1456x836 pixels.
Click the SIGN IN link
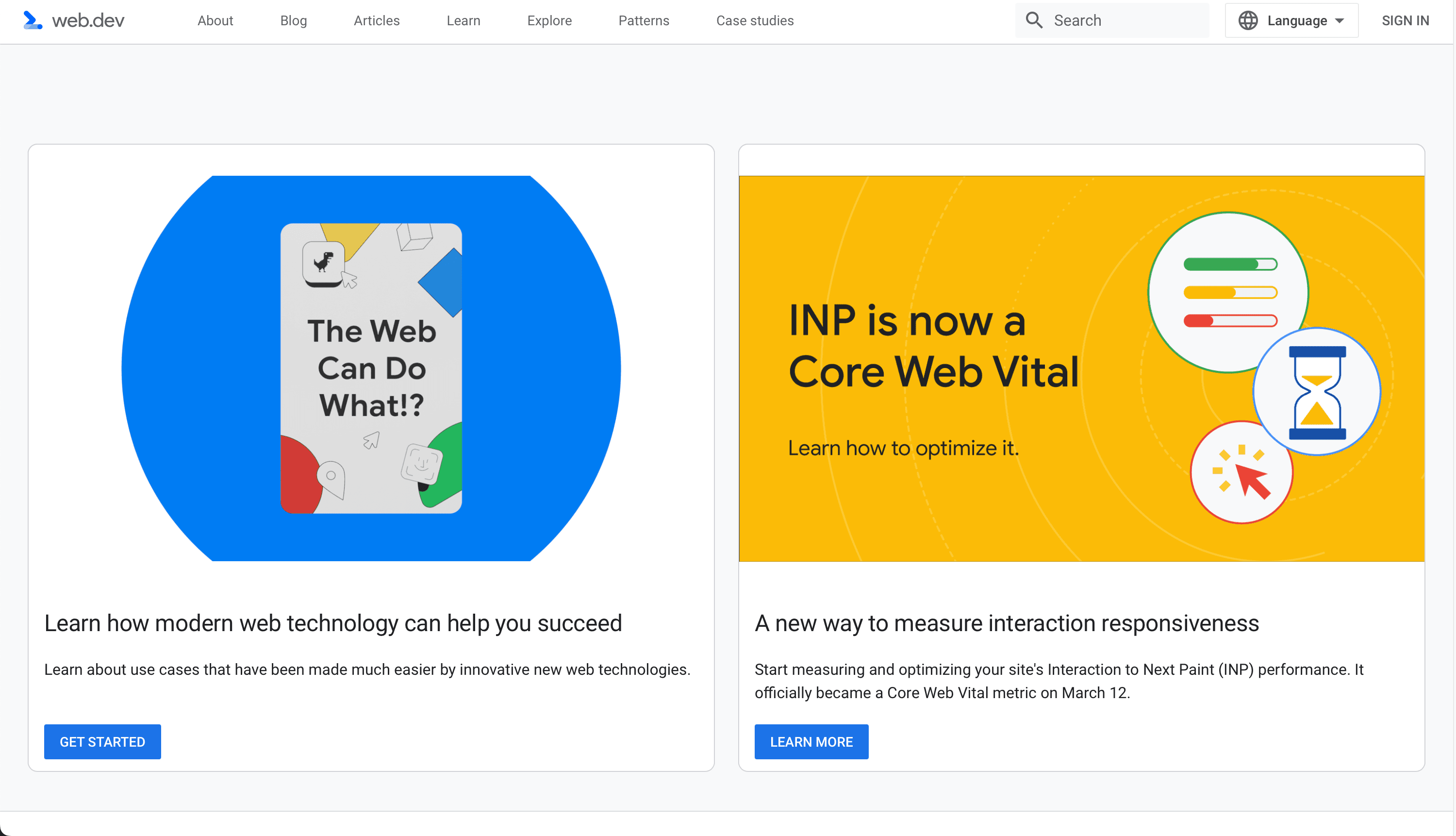tap(1405, 21)
